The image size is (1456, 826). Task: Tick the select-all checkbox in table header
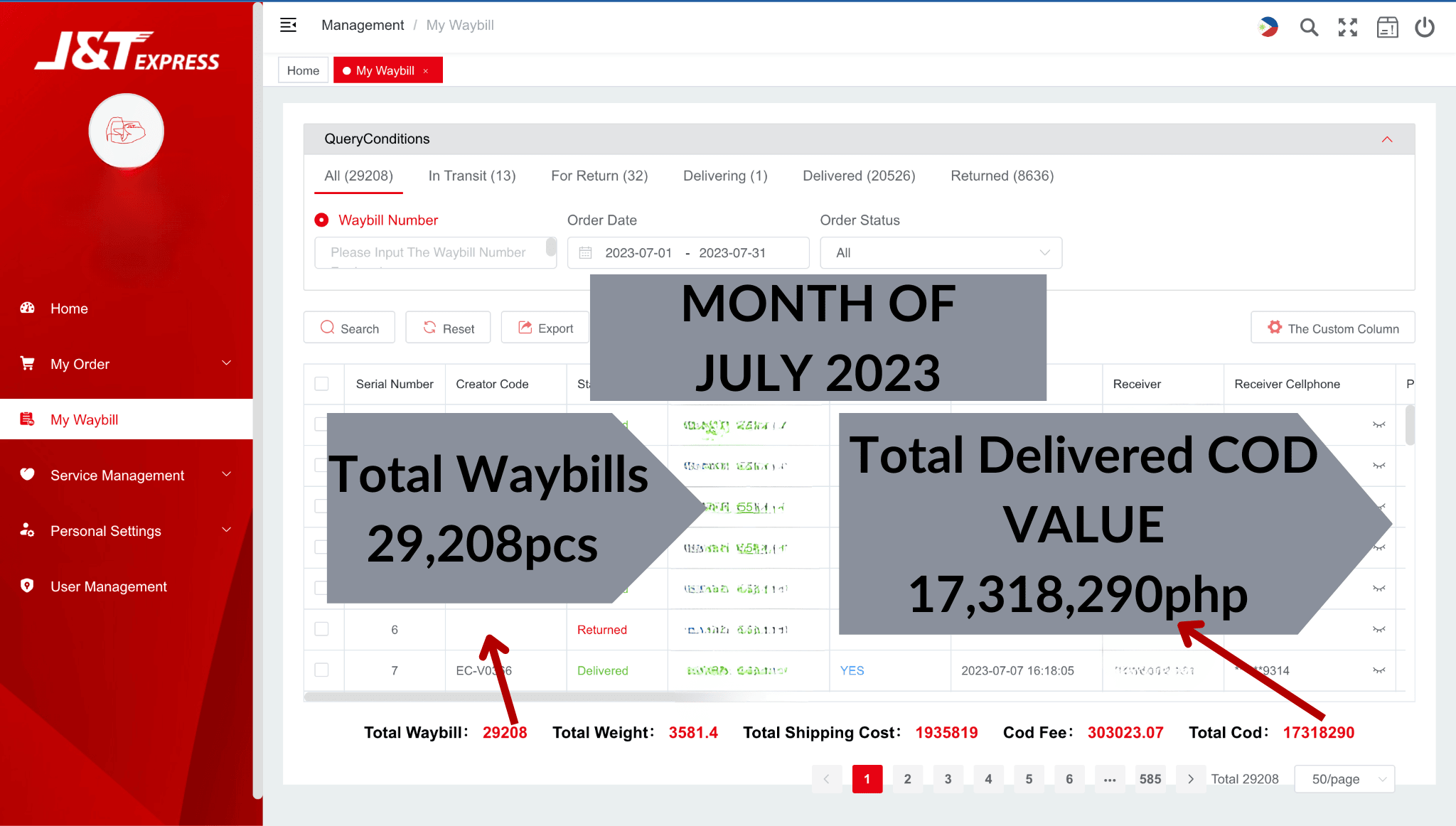(321, 384)
